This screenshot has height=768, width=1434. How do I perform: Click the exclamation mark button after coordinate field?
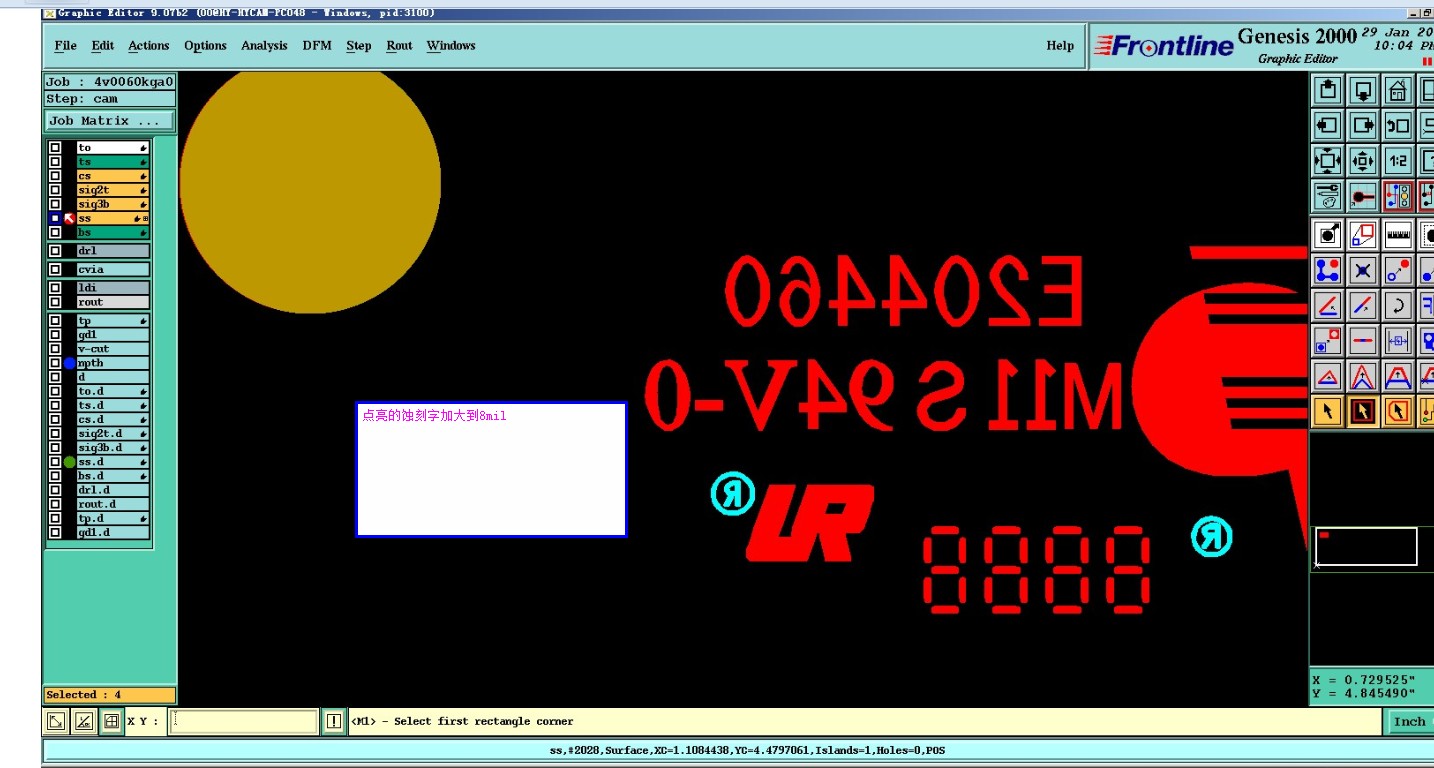coord(334,721)
